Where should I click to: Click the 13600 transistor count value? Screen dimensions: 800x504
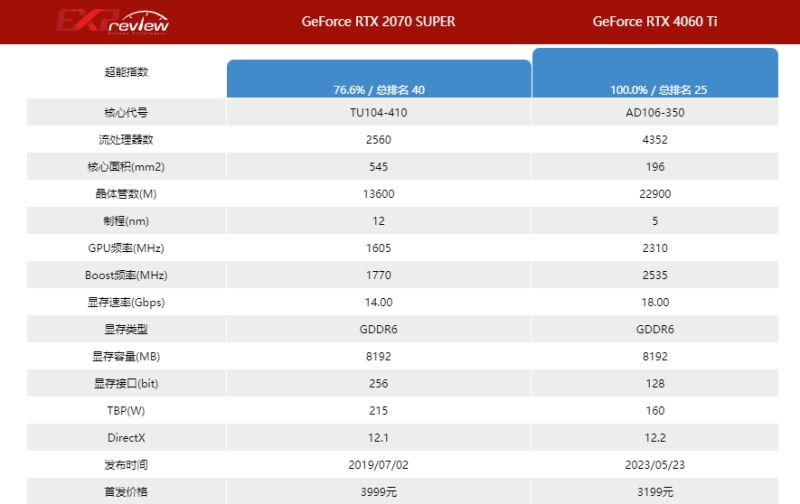(x=378, y=193)
